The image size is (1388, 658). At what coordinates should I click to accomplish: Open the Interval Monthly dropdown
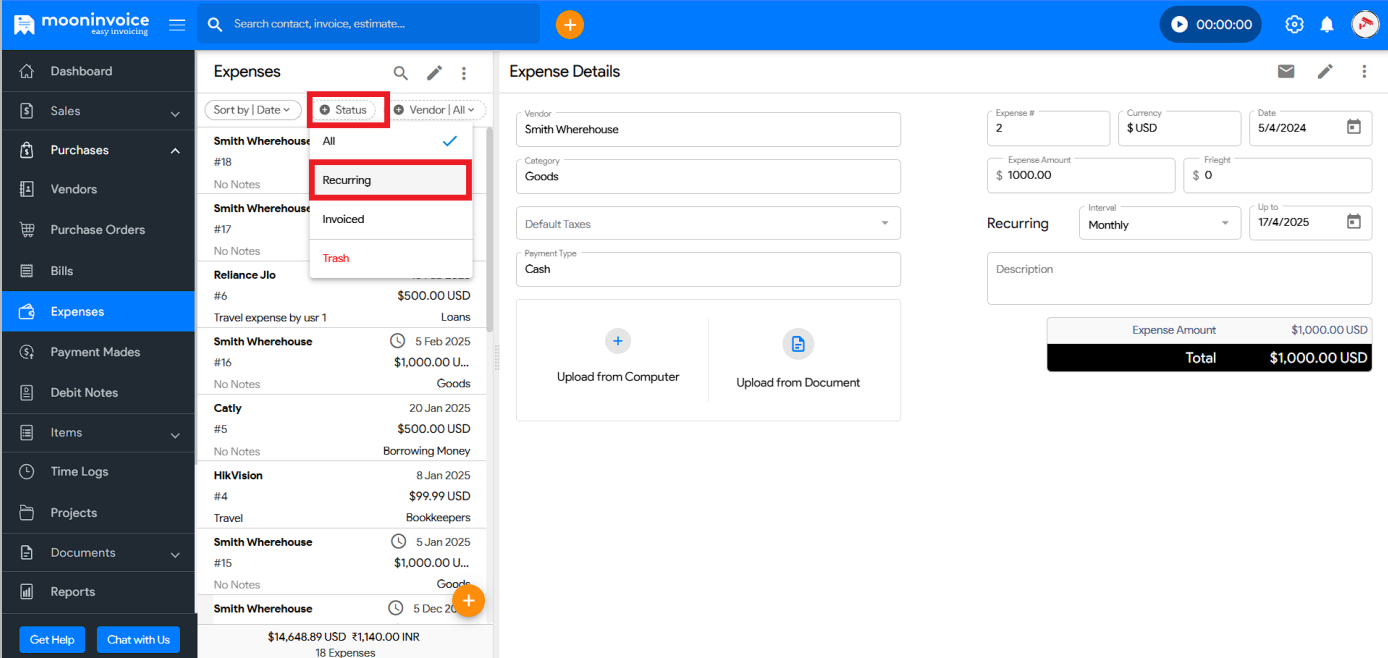click(x=1160, y=223)
